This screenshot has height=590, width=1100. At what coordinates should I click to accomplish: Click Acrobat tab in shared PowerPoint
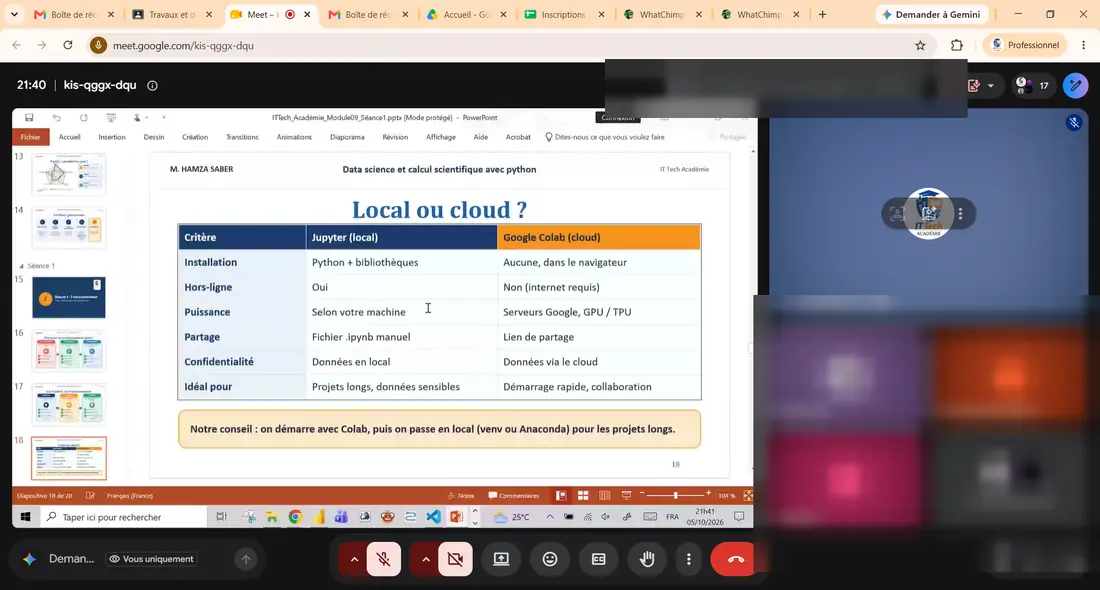pos(518,138)
